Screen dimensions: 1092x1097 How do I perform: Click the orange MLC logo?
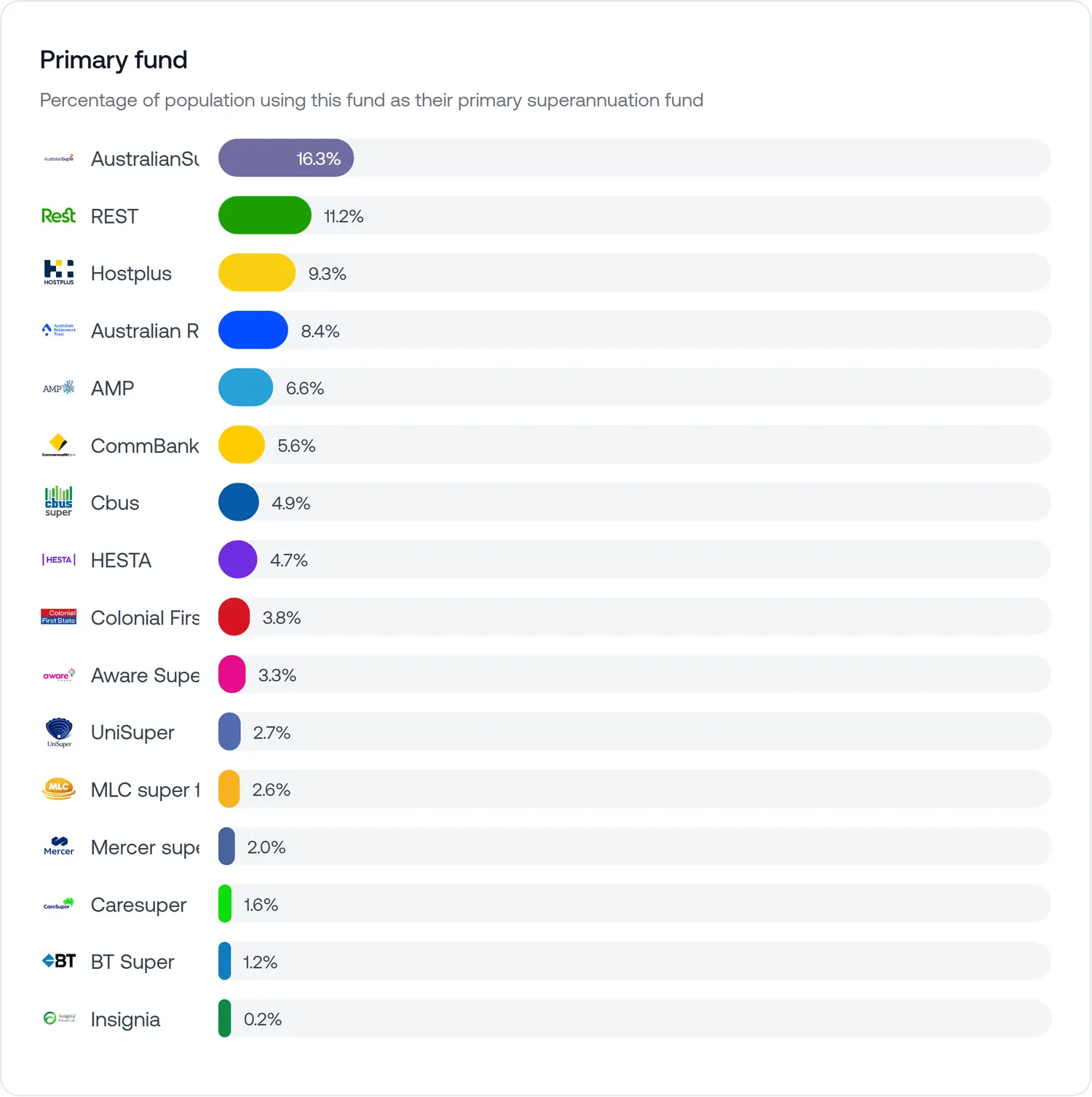[x=58, y=789]
